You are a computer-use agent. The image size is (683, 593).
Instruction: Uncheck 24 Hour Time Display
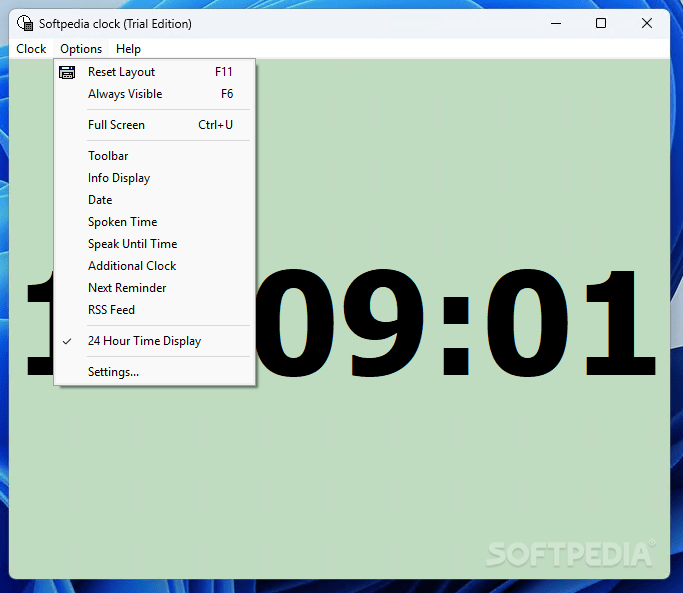point(155,341)
